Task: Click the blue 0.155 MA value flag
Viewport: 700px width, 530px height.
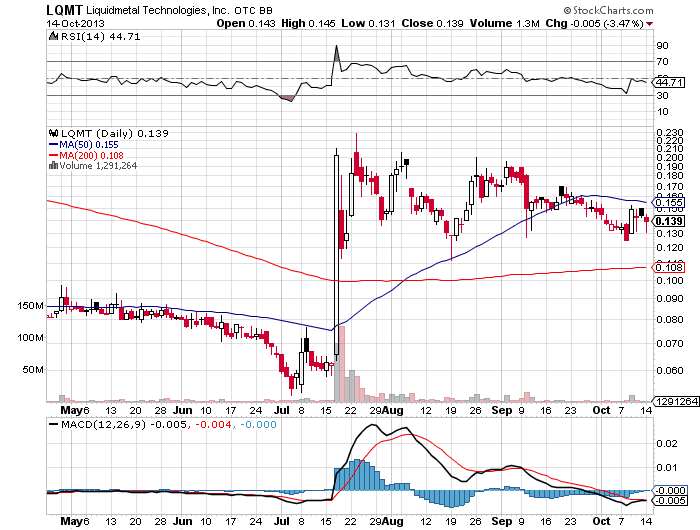Action: click(x=668, y=203)
